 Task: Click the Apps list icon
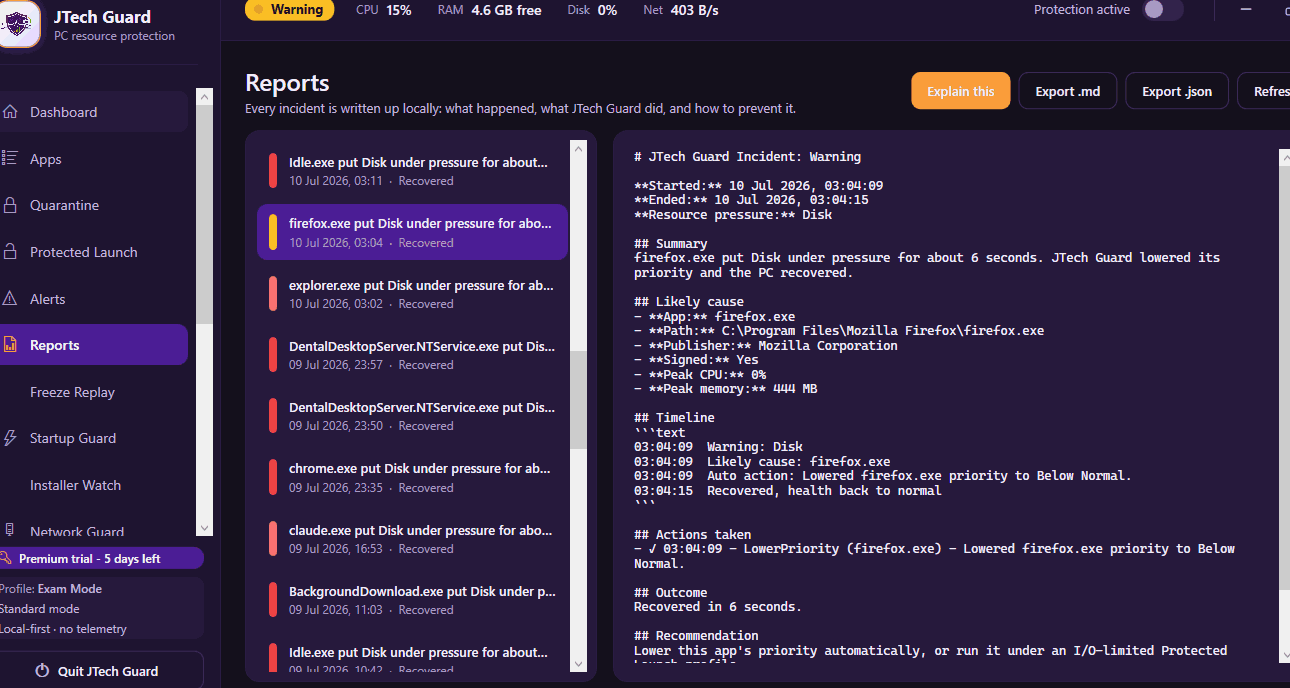[10, 158]
